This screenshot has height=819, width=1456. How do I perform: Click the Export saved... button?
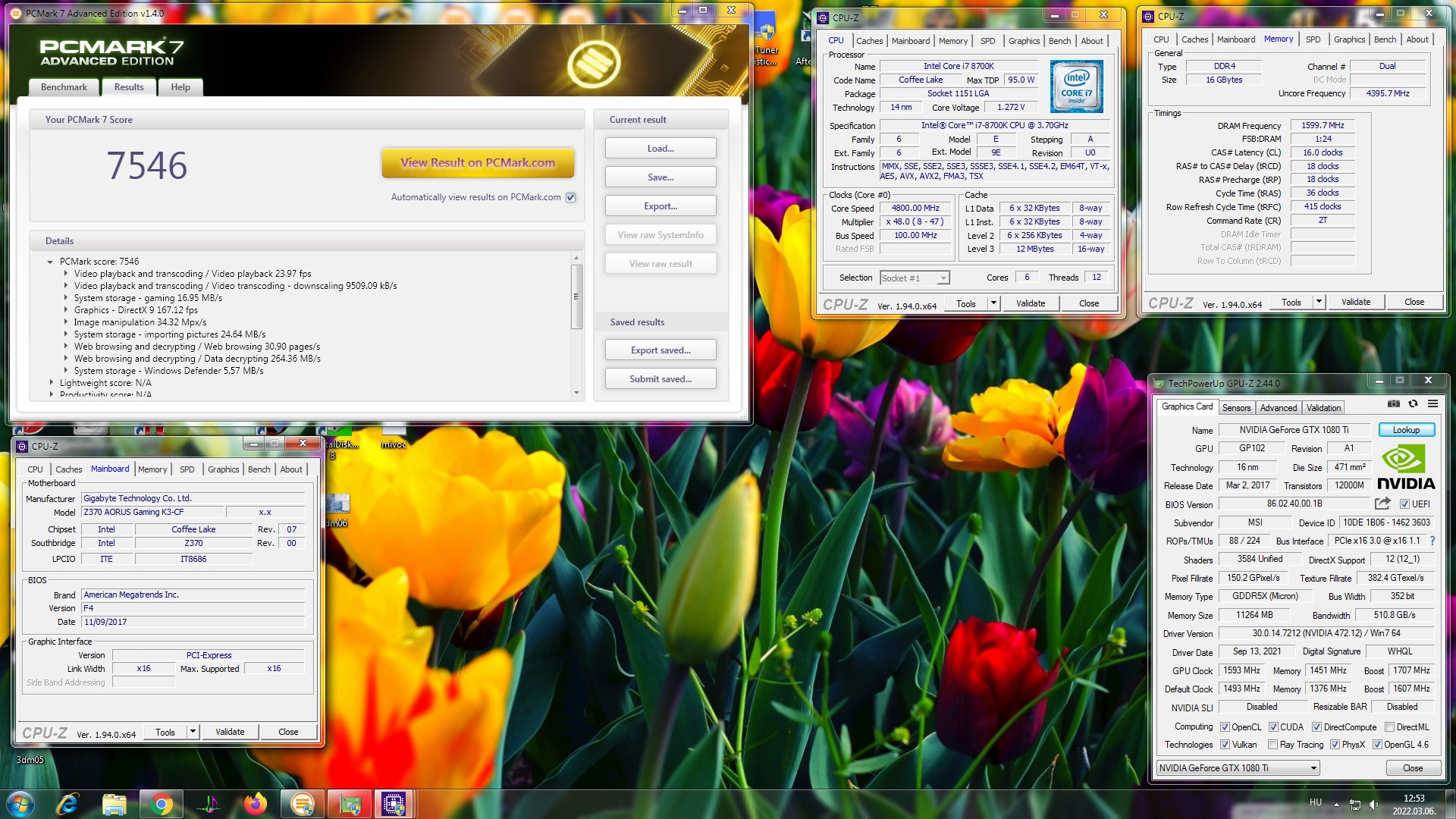[x=661, y=350]
